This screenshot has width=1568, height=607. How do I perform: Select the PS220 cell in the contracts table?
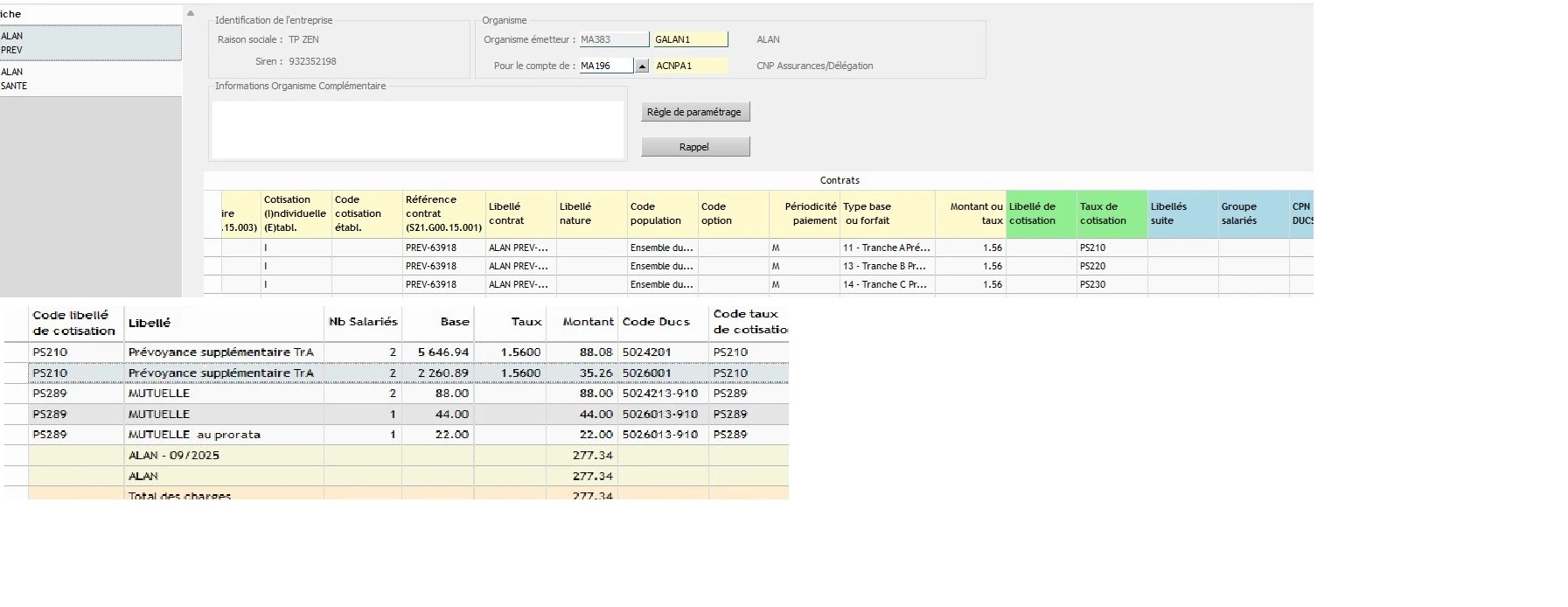click(1111, 266)
